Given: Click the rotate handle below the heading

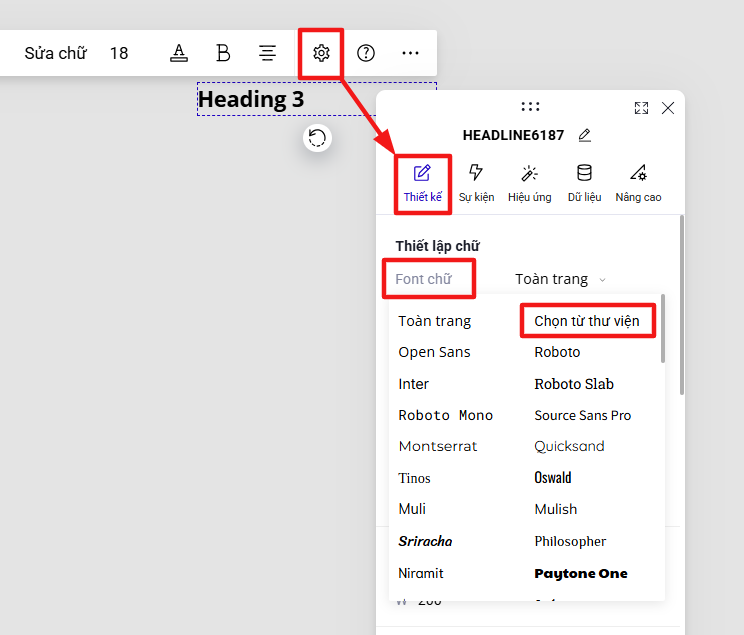Looking at the screenshot, I should (x=317, y=138).
